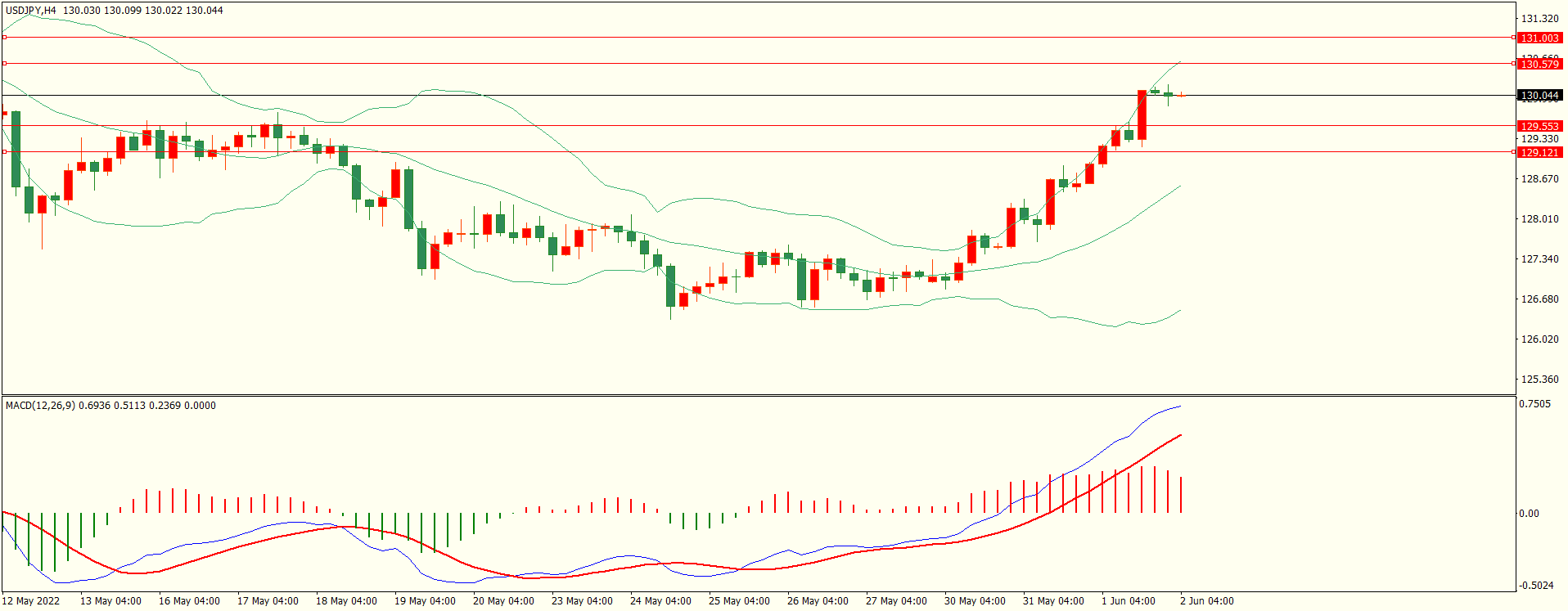1568x611 pixels.
Task: Click the -0.5024 MACD scale value
Action: tap(1536, 585)
